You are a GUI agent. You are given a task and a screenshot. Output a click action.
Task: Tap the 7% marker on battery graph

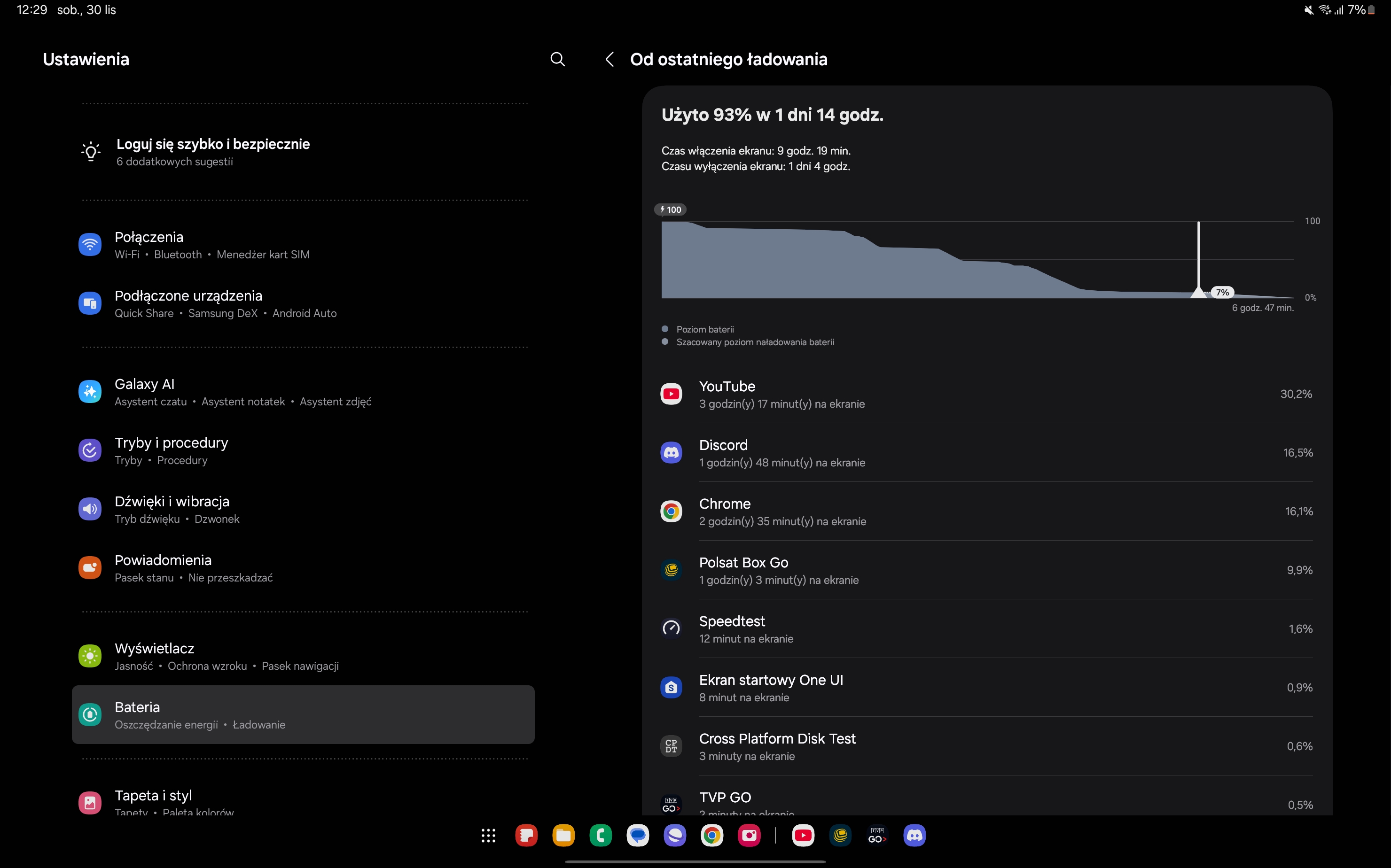click(x=1222, y=292)
